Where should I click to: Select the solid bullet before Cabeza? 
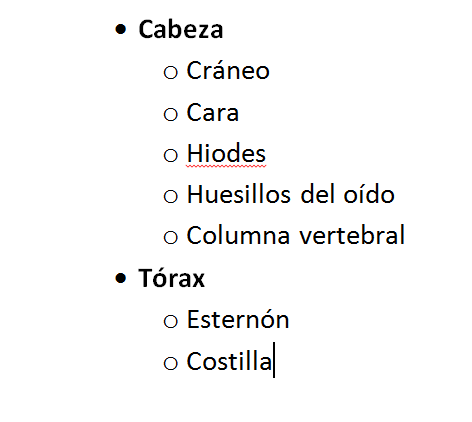(121, 29)
